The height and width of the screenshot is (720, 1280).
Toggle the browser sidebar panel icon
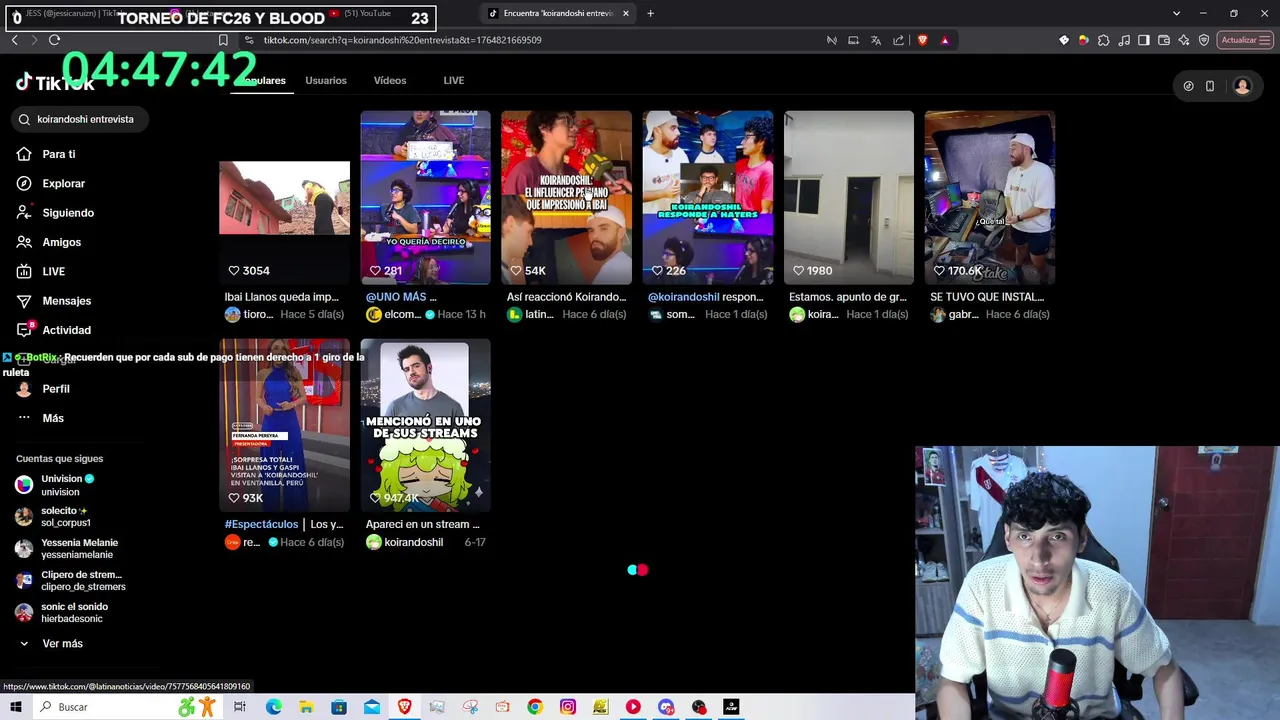click(x=1145, y=40)
